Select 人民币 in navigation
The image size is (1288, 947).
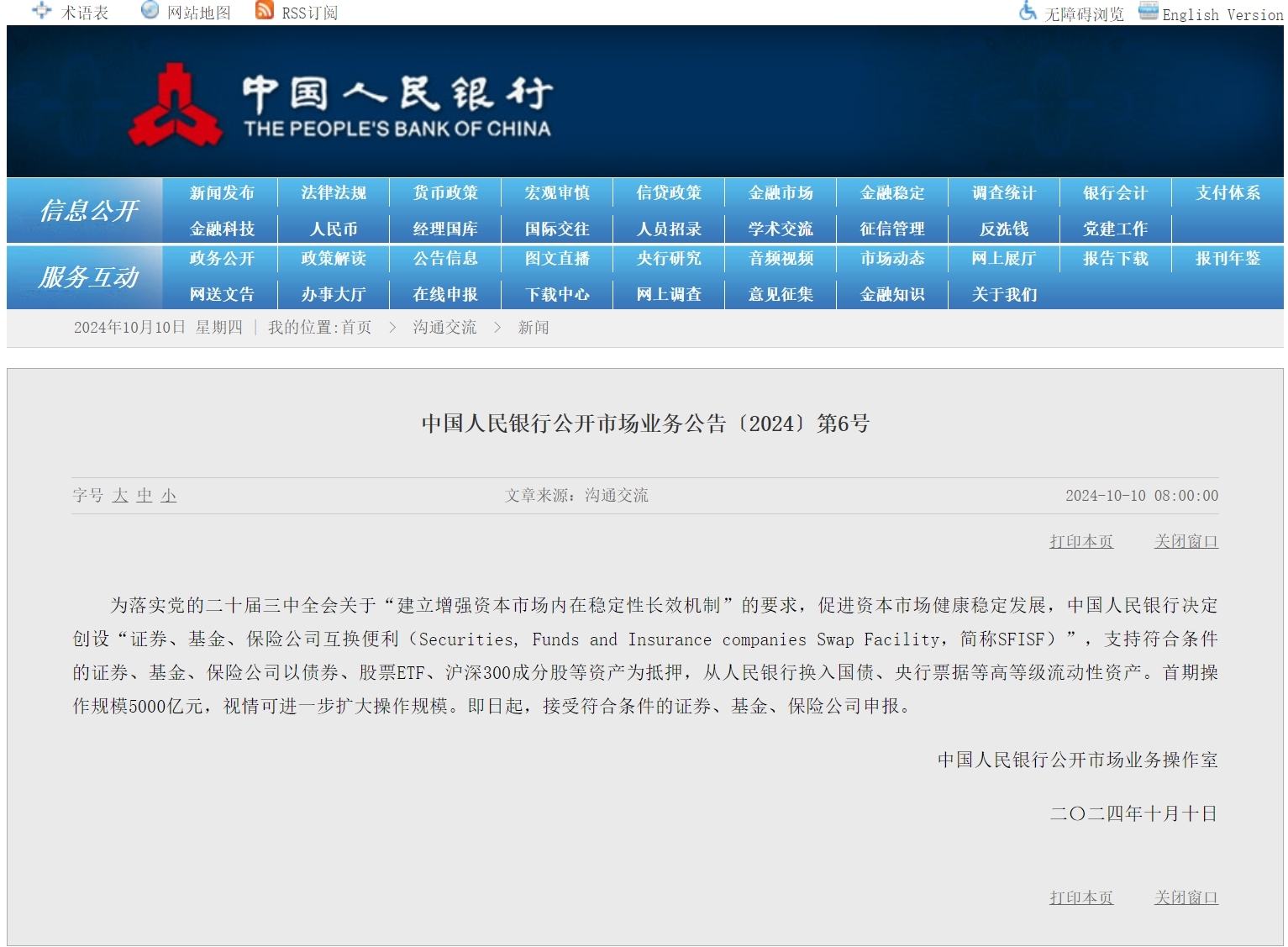tap(334, 229)
